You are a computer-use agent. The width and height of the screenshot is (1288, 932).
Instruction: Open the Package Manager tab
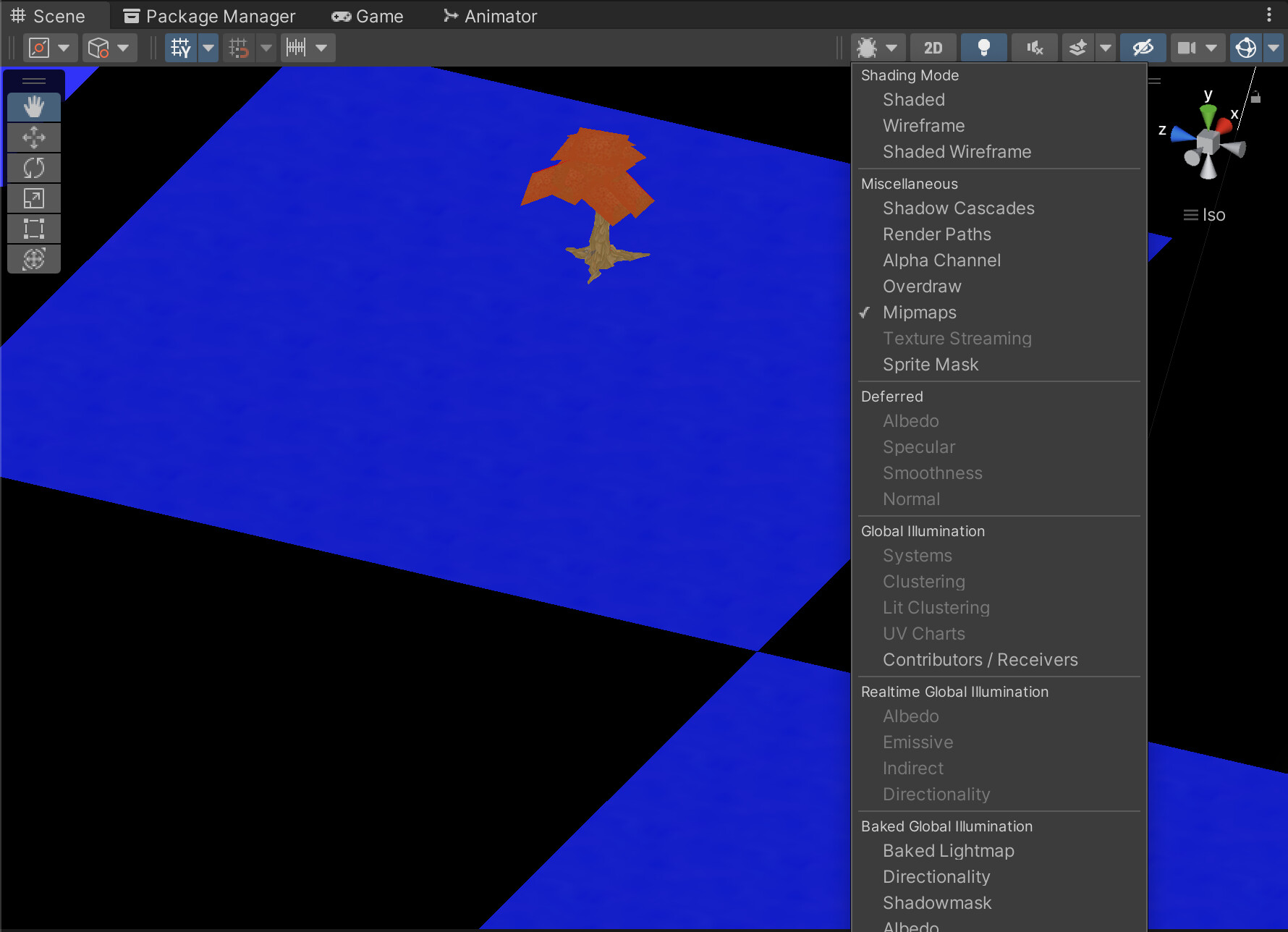point(210,15)
